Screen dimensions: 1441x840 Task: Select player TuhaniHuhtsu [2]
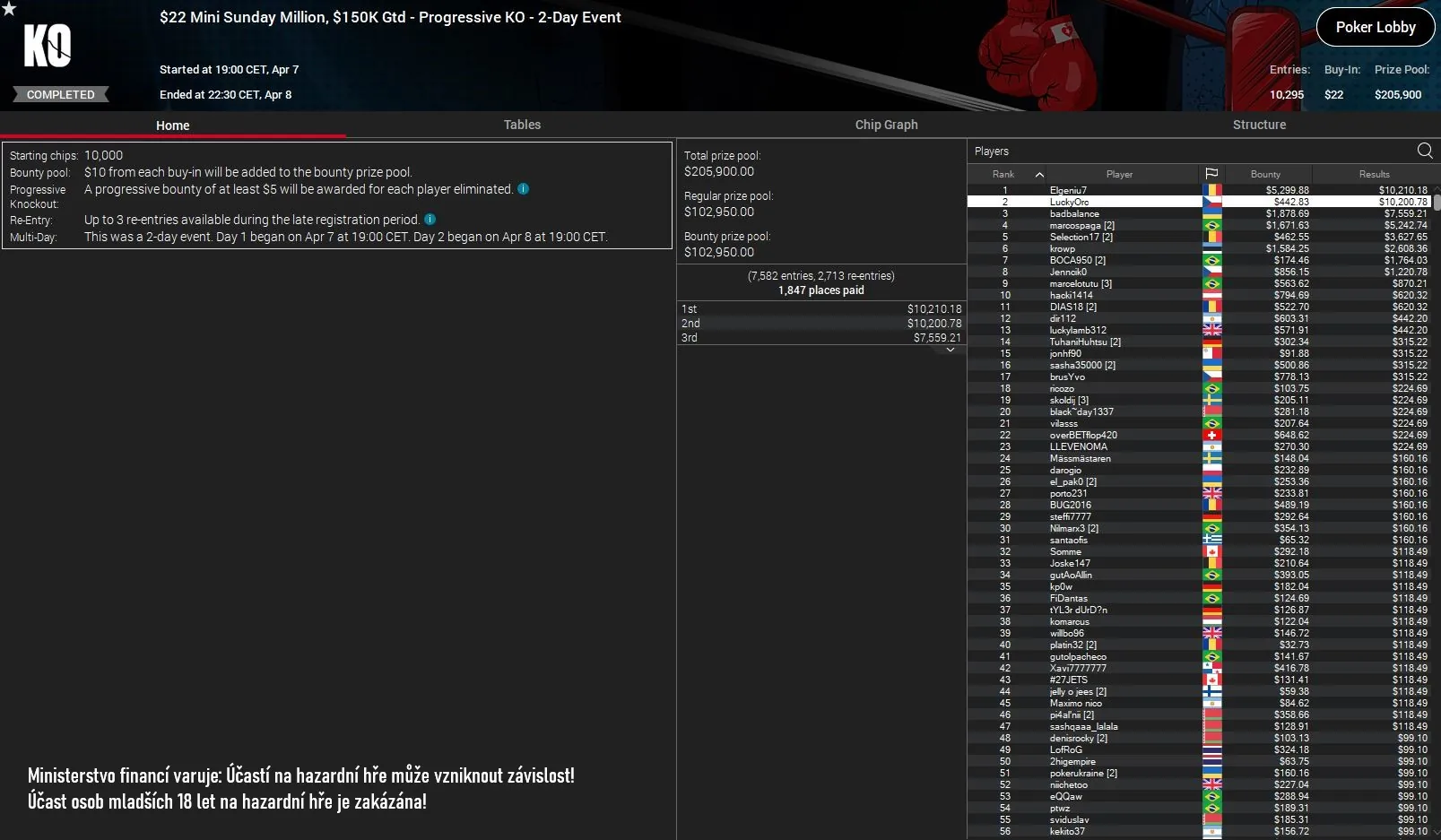click(x=1200, y=342)
